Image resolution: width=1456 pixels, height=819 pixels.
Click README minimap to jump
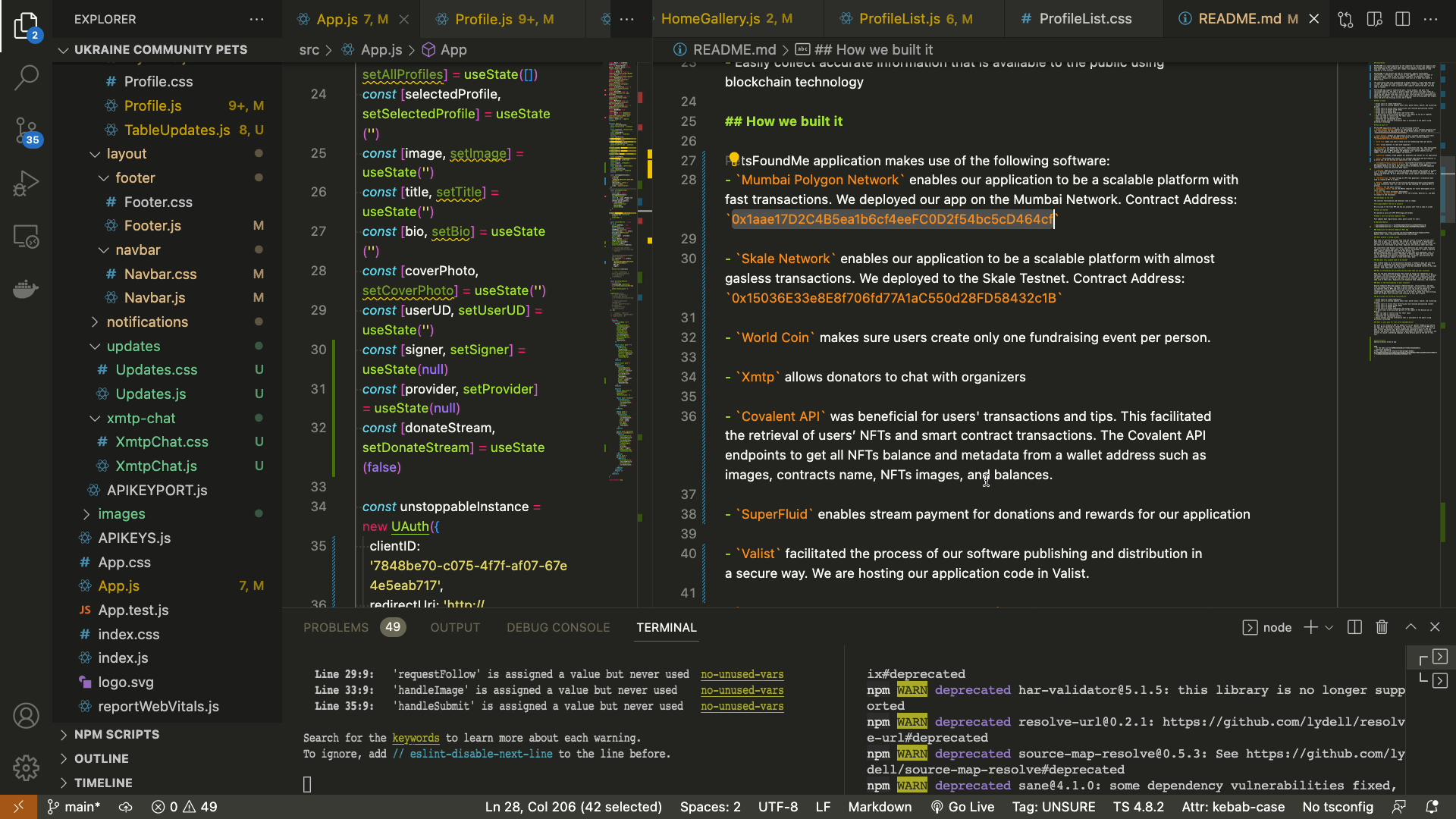[1404, 212]
